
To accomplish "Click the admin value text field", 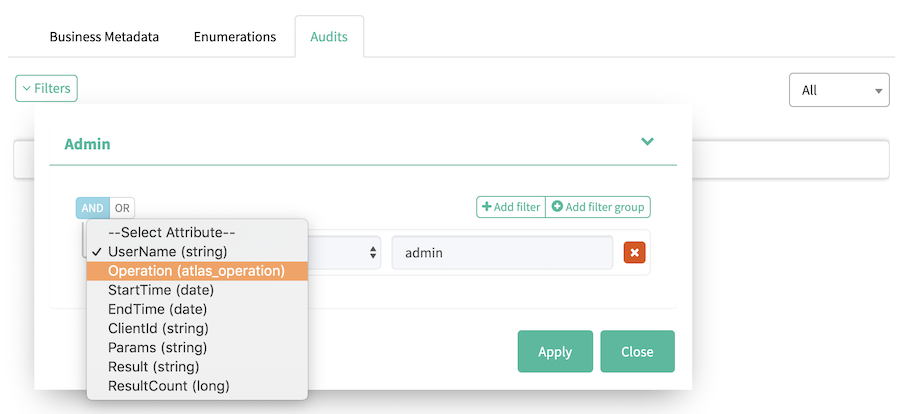I will 502,253.
